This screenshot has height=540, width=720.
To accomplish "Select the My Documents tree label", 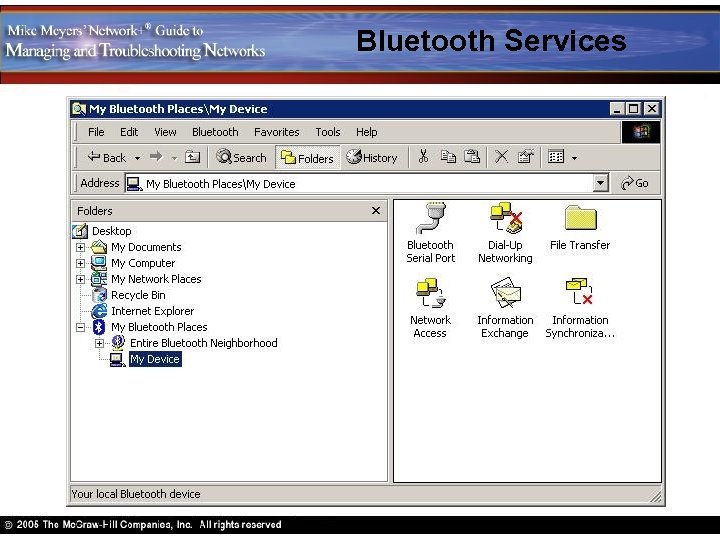I will 146,247.
